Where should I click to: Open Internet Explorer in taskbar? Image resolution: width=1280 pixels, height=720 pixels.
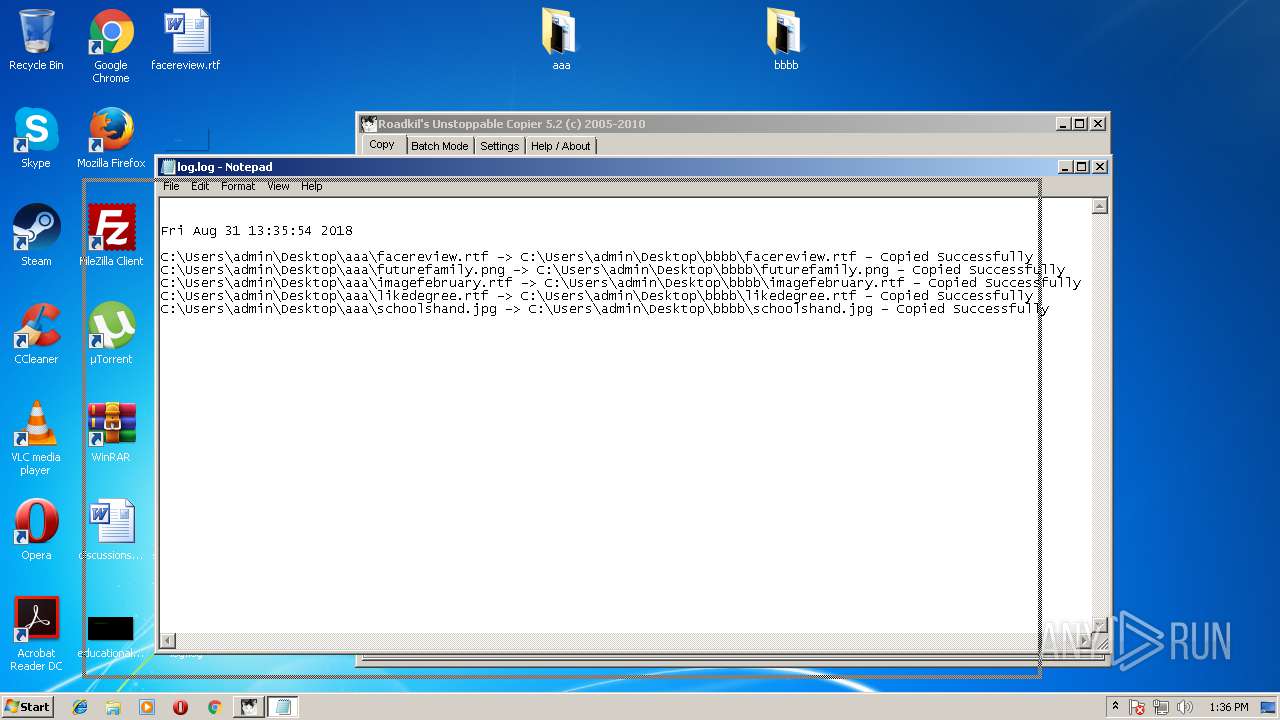[x=80, y=707]
